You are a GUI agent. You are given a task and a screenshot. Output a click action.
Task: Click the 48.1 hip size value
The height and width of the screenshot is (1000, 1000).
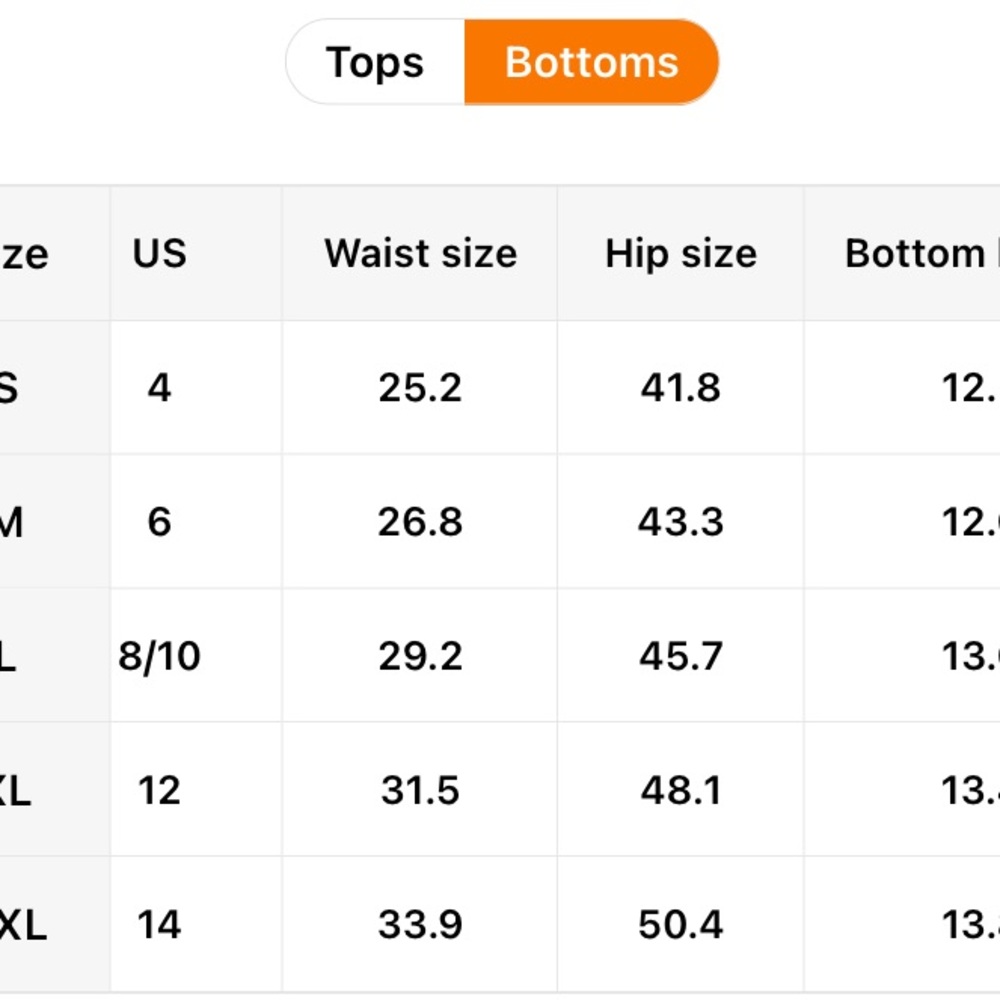coord(680,790)
